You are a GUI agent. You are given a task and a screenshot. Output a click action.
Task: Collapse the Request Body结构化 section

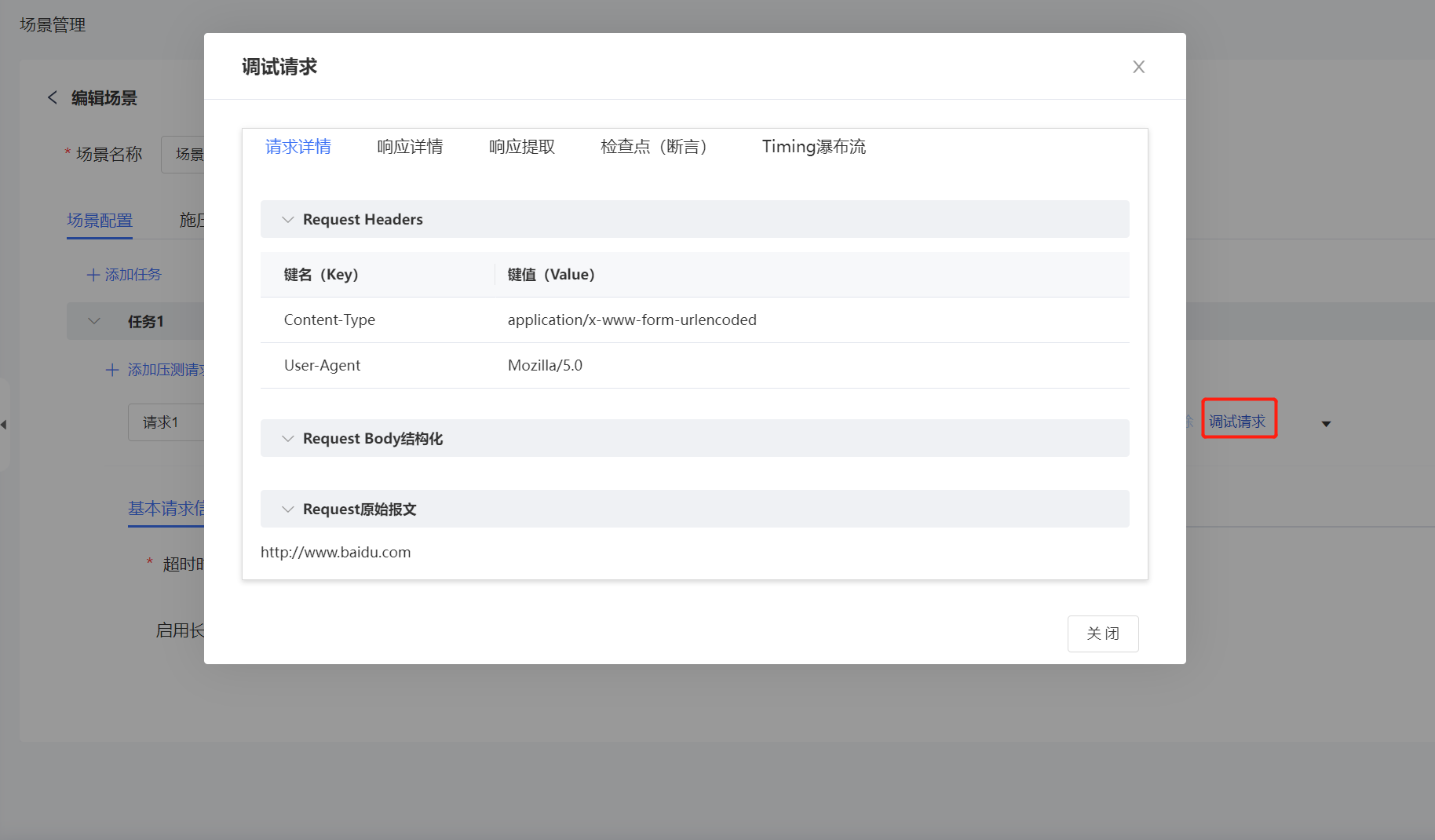pyautogui.click(x=288, y=439)
